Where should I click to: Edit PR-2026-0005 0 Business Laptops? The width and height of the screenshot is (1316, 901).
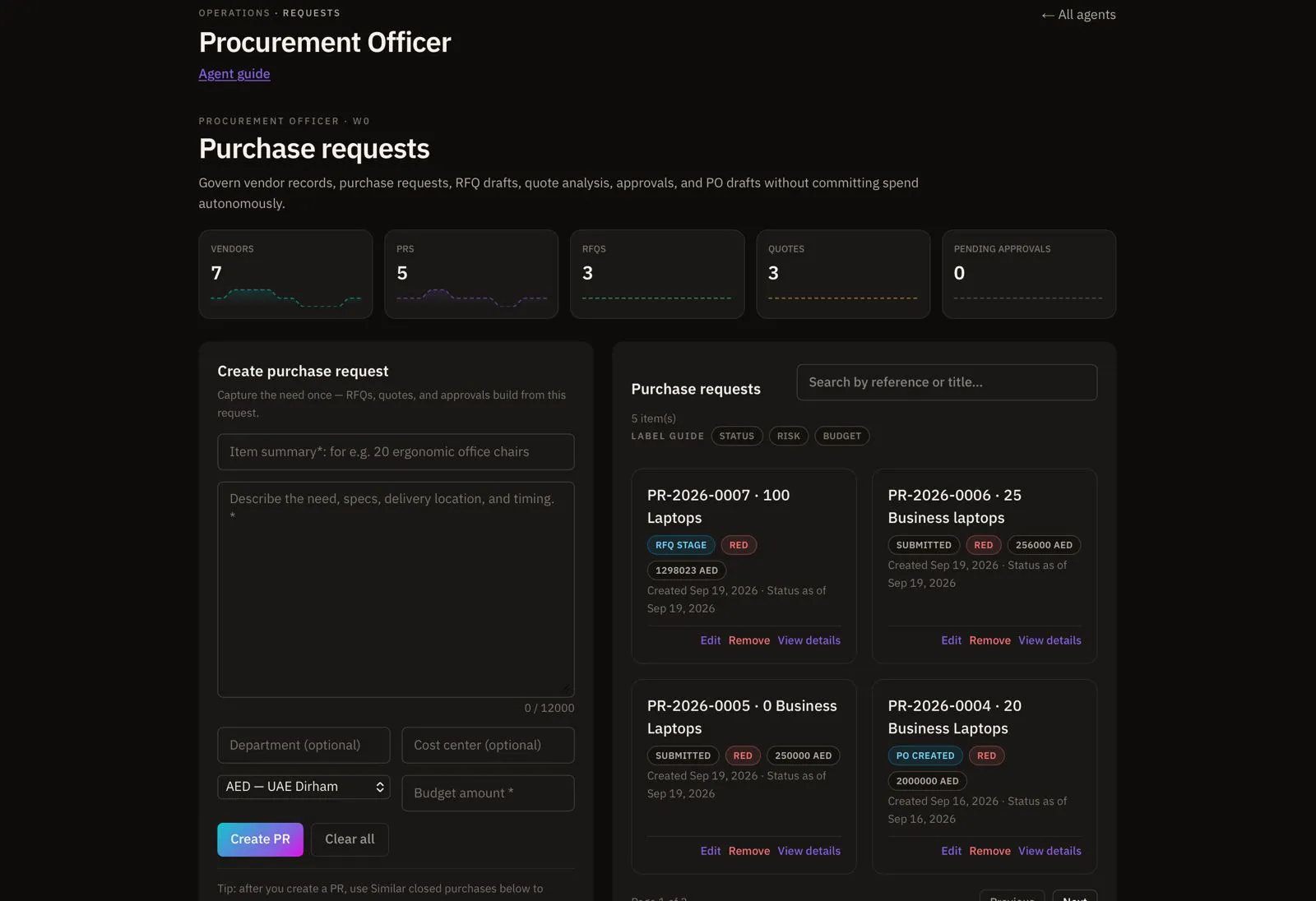[711, 851]
